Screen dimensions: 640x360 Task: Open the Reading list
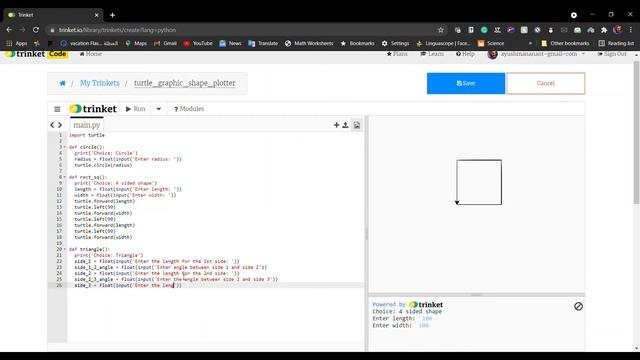(x=616, y=43)
